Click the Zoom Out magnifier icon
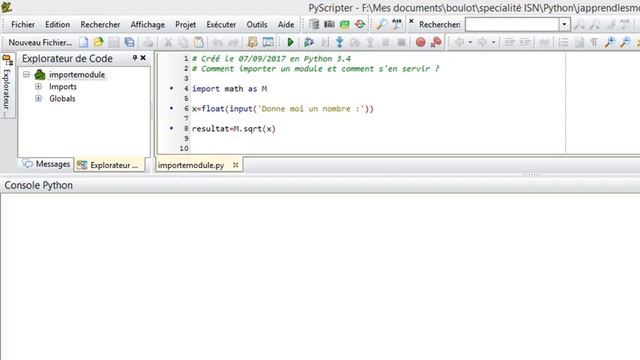The image size is (640, 360). pyautogui.click(x=625, y=42)
